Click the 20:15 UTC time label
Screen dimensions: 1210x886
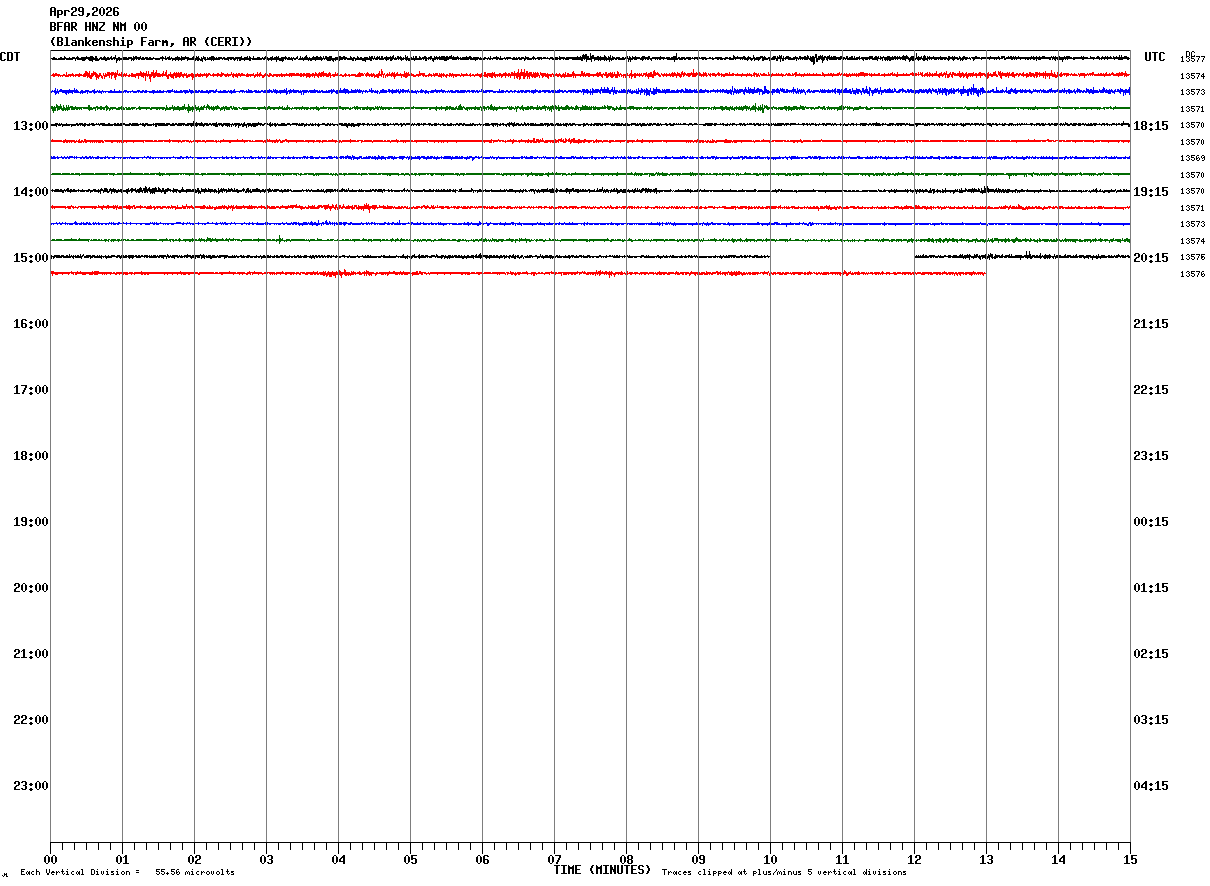(x=1151, y=258)
